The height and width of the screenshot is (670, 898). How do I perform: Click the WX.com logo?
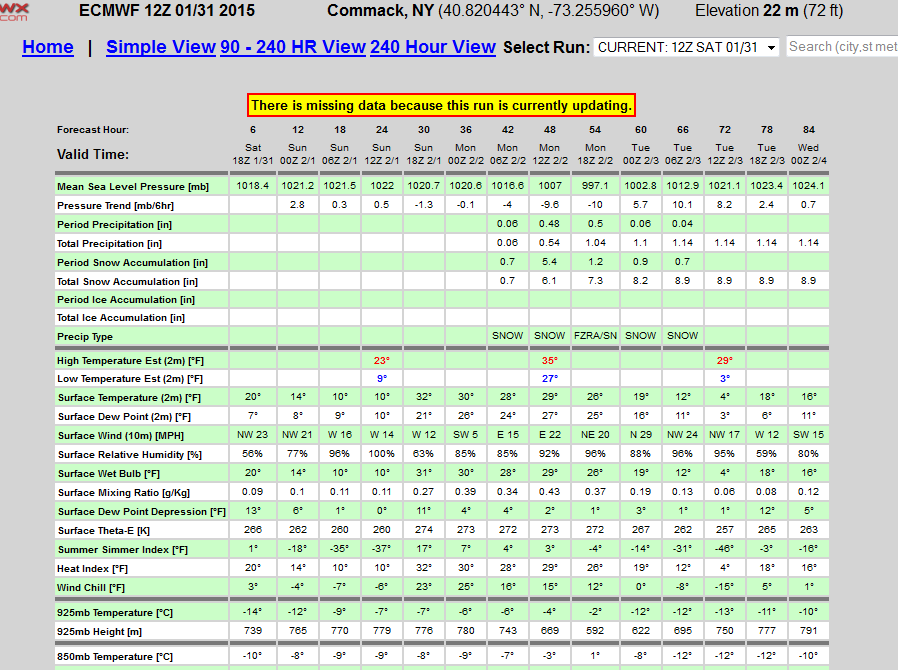(x=14, y=11)
